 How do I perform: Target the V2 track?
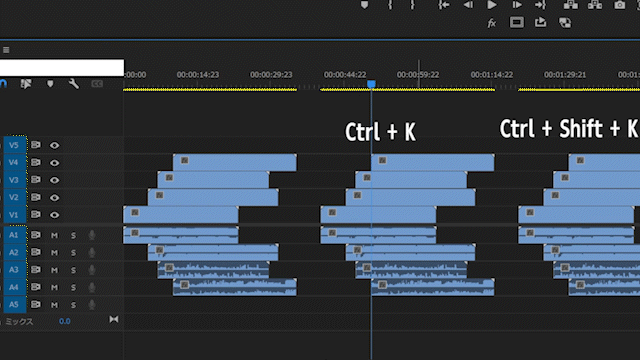pos(15,198)
